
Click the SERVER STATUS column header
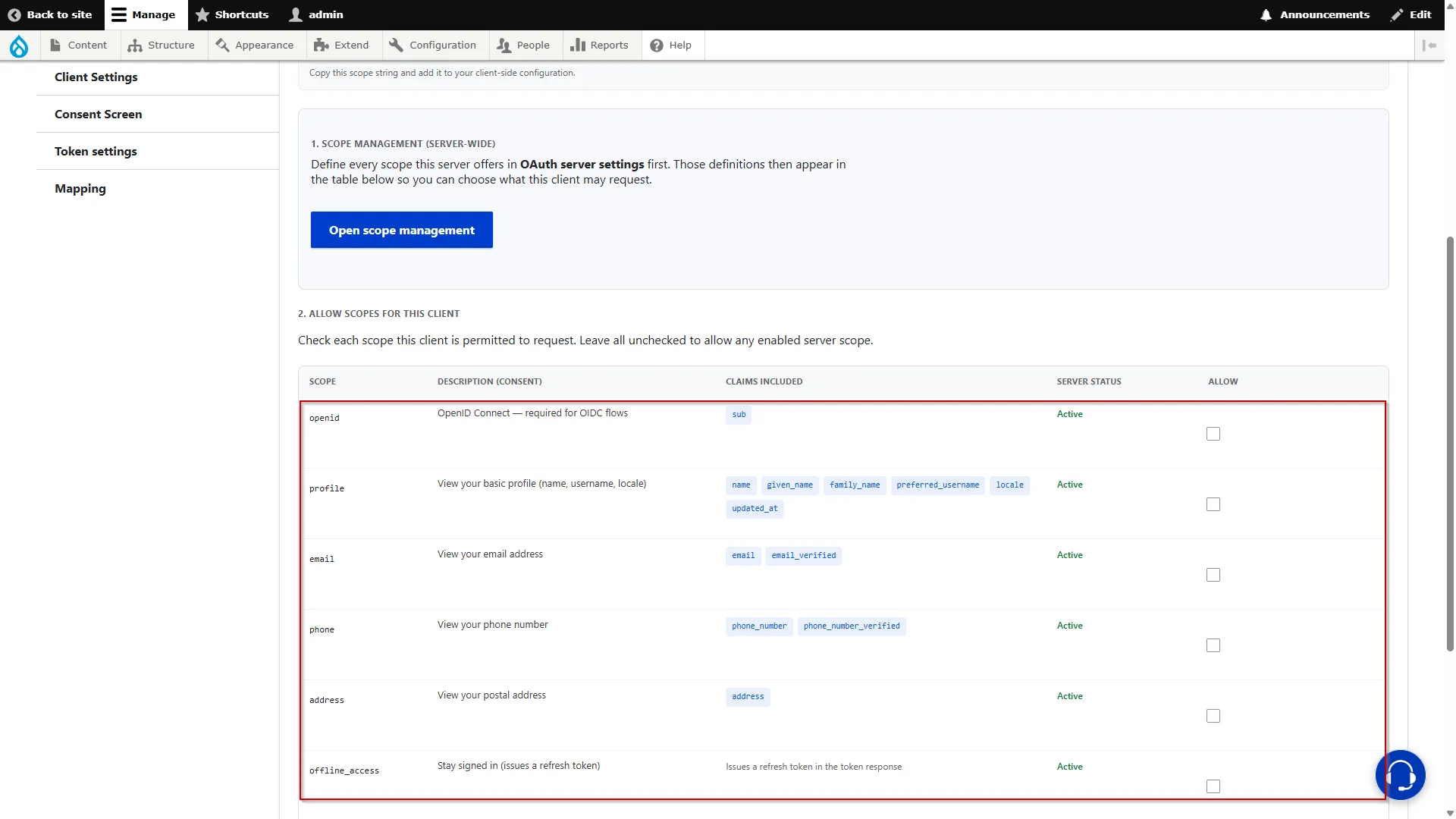(1089, 381)
